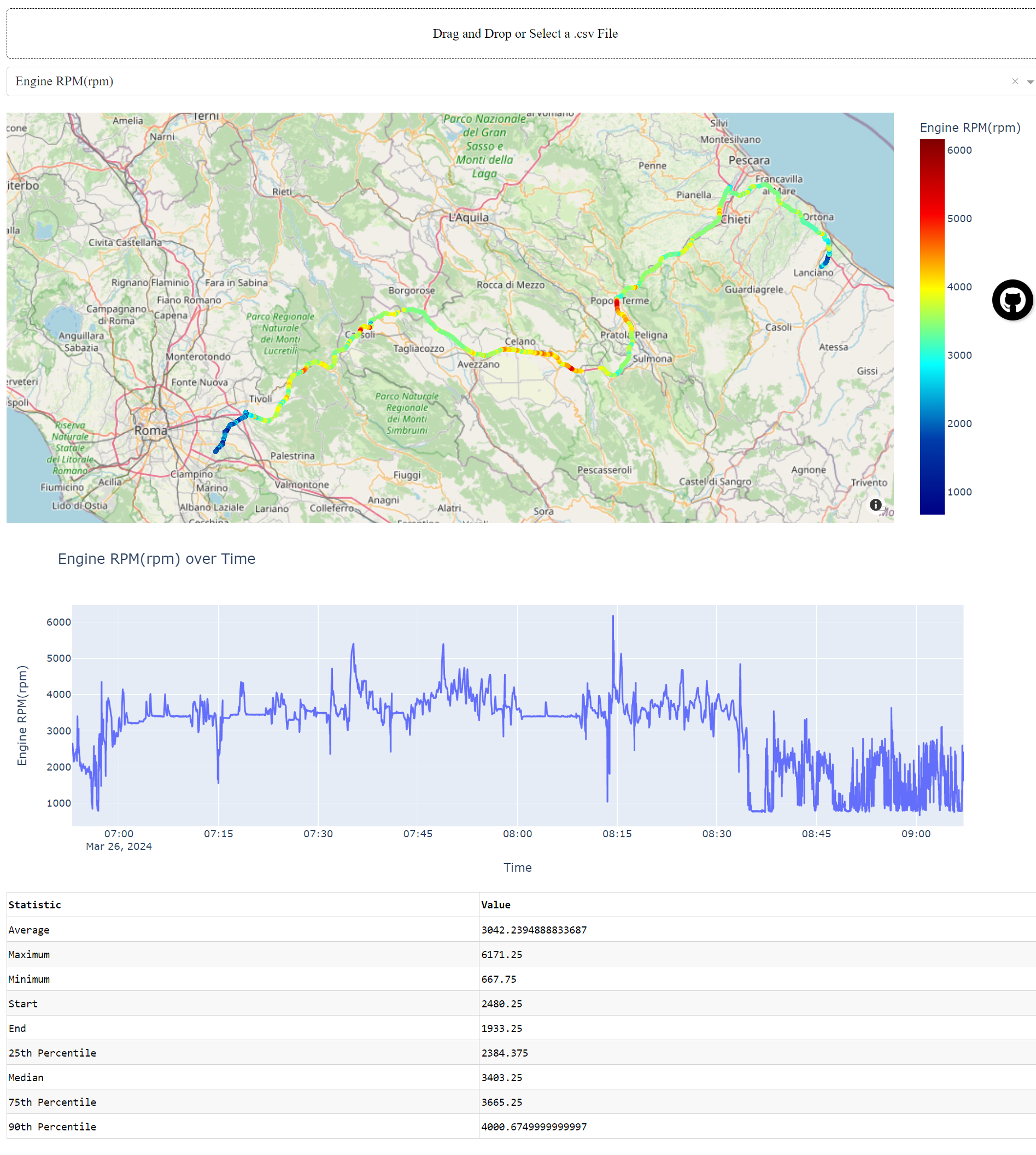The image size is (1036, 1155).
Task: Click the highest RPM spike near 08:15
Action: click(613, 617)
